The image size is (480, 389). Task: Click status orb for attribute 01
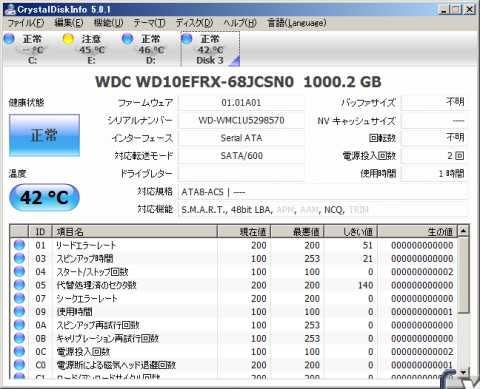(19, 245)
